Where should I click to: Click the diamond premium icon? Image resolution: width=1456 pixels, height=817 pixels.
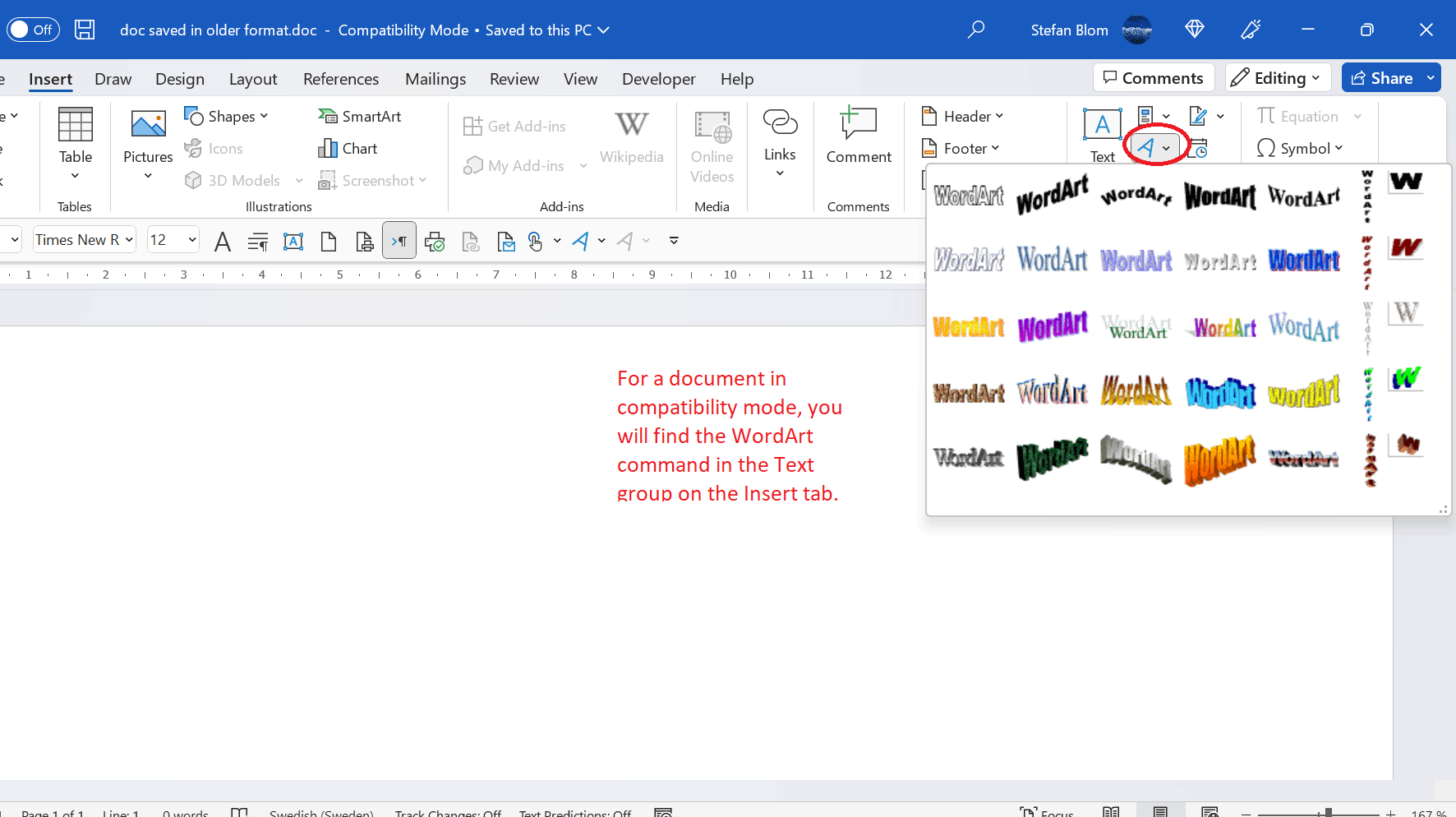click(x=1195, y=30)
